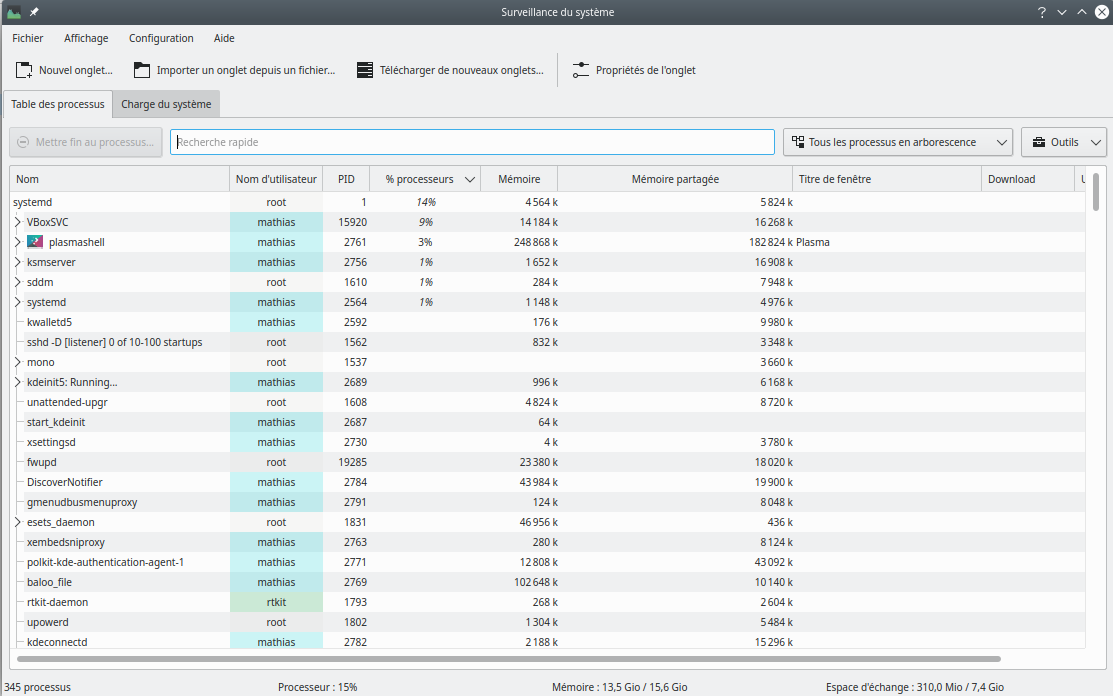Click the Importer un onglet icon
Image resolution: width=1113 pixels, height=696 pixels.
tap(142, 70)
